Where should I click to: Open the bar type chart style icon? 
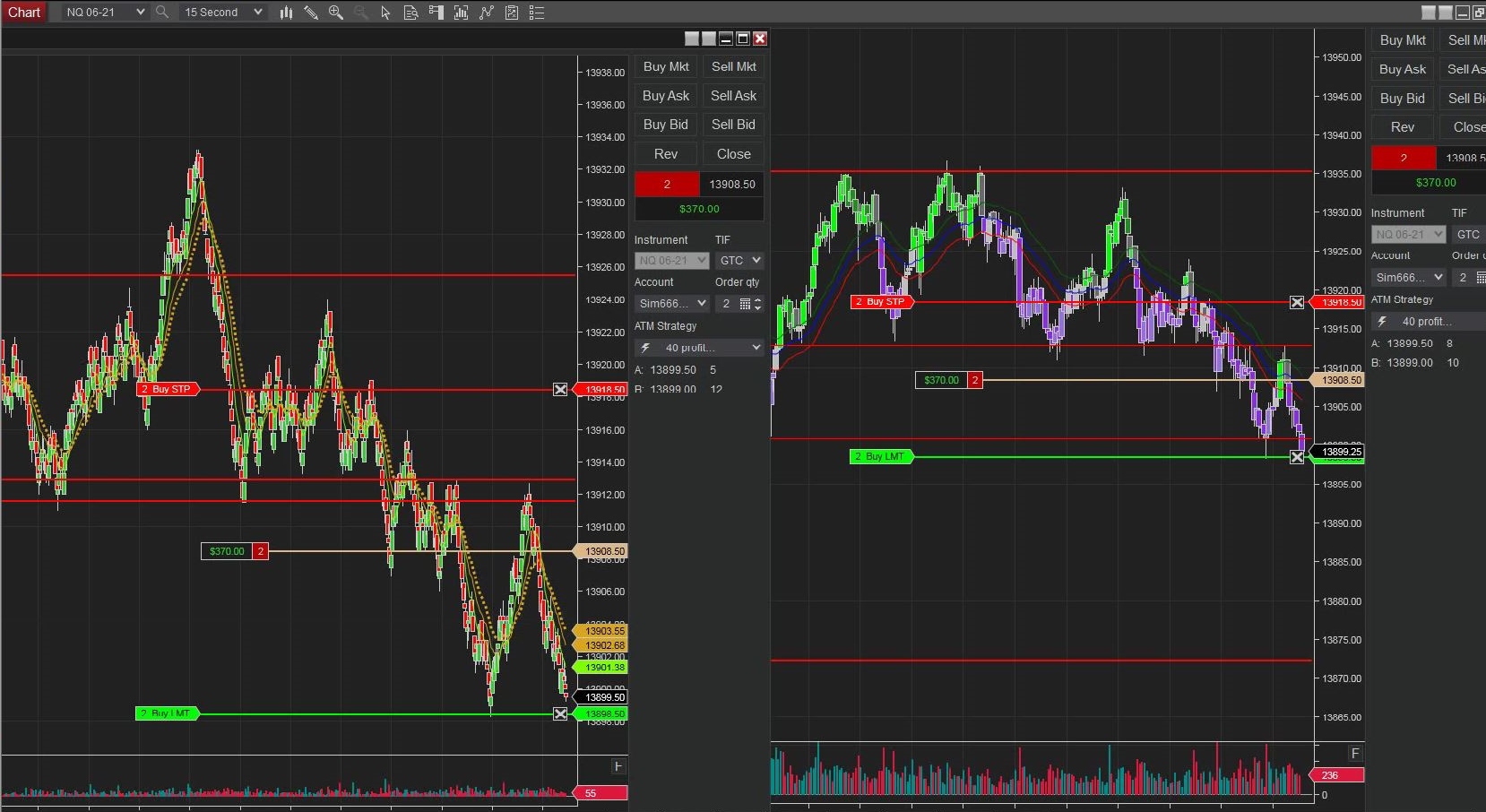(286, 13)
